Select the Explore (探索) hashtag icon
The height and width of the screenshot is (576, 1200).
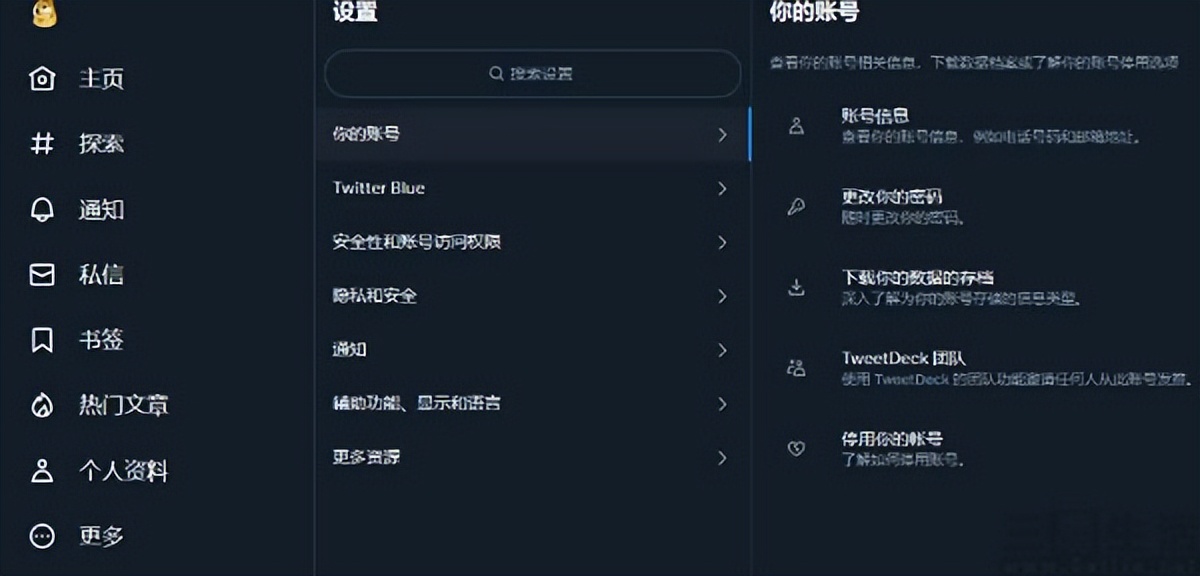(41, 144)
